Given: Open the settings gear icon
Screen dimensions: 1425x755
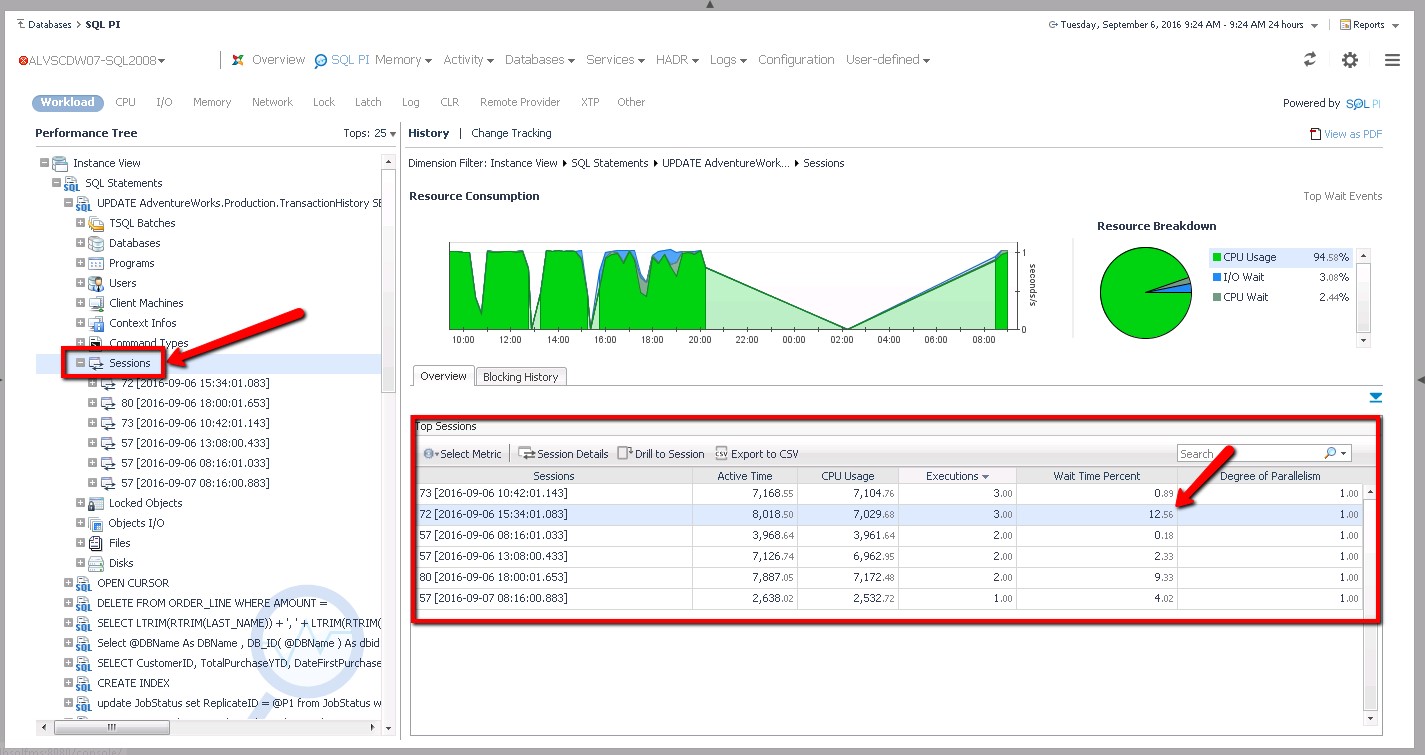Looking at the screenshot, I should (1350, 60).
